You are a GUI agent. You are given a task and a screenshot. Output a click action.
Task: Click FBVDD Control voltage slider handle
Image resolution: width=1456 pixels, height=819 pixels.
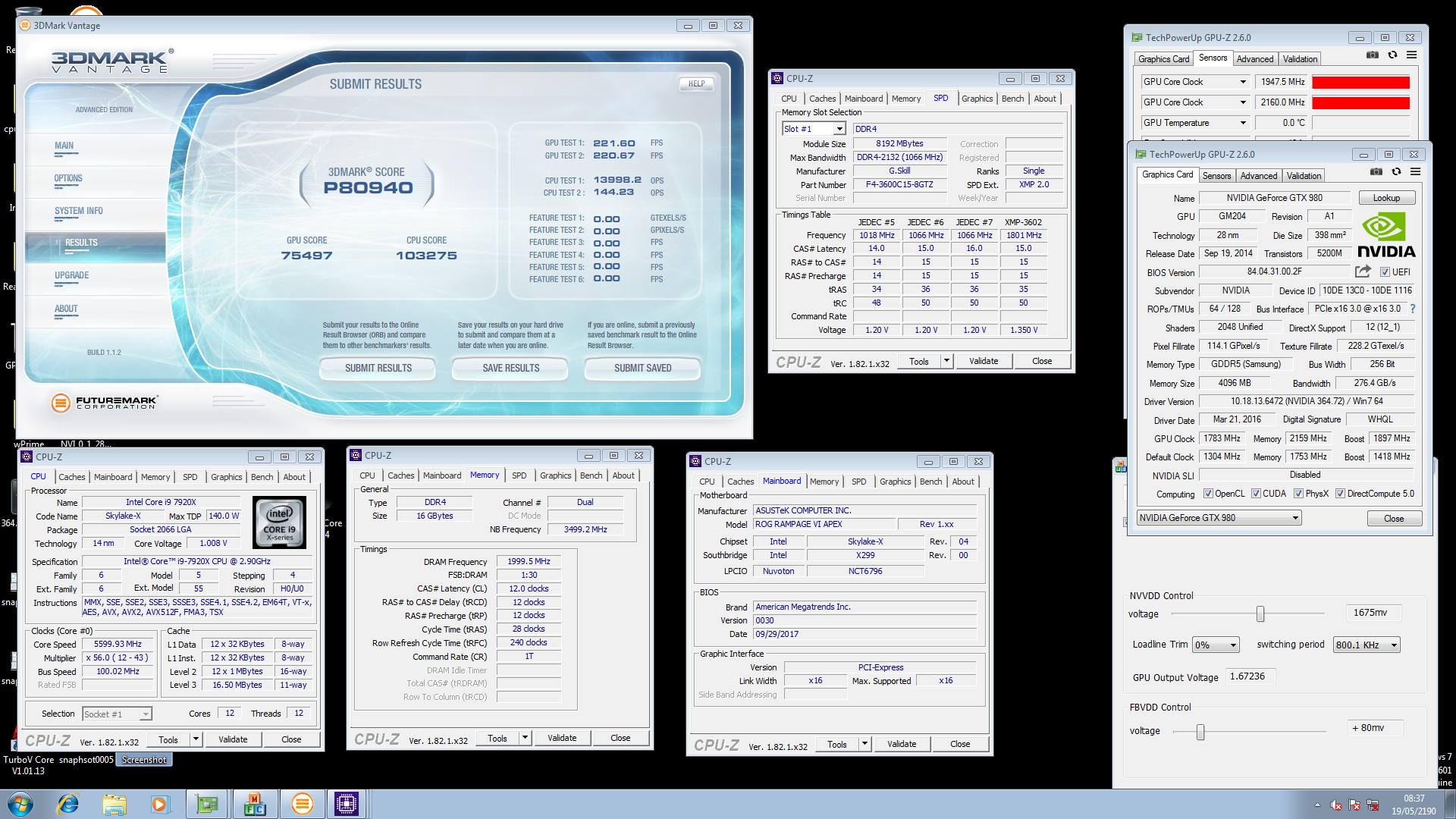coord(1200,732)
